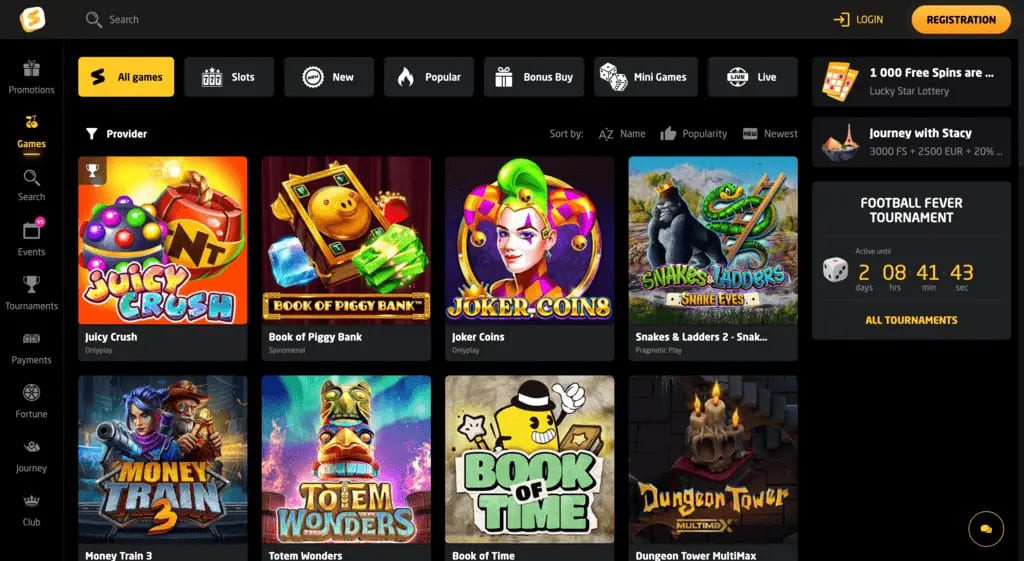Show the All games category

click(126, 77)
